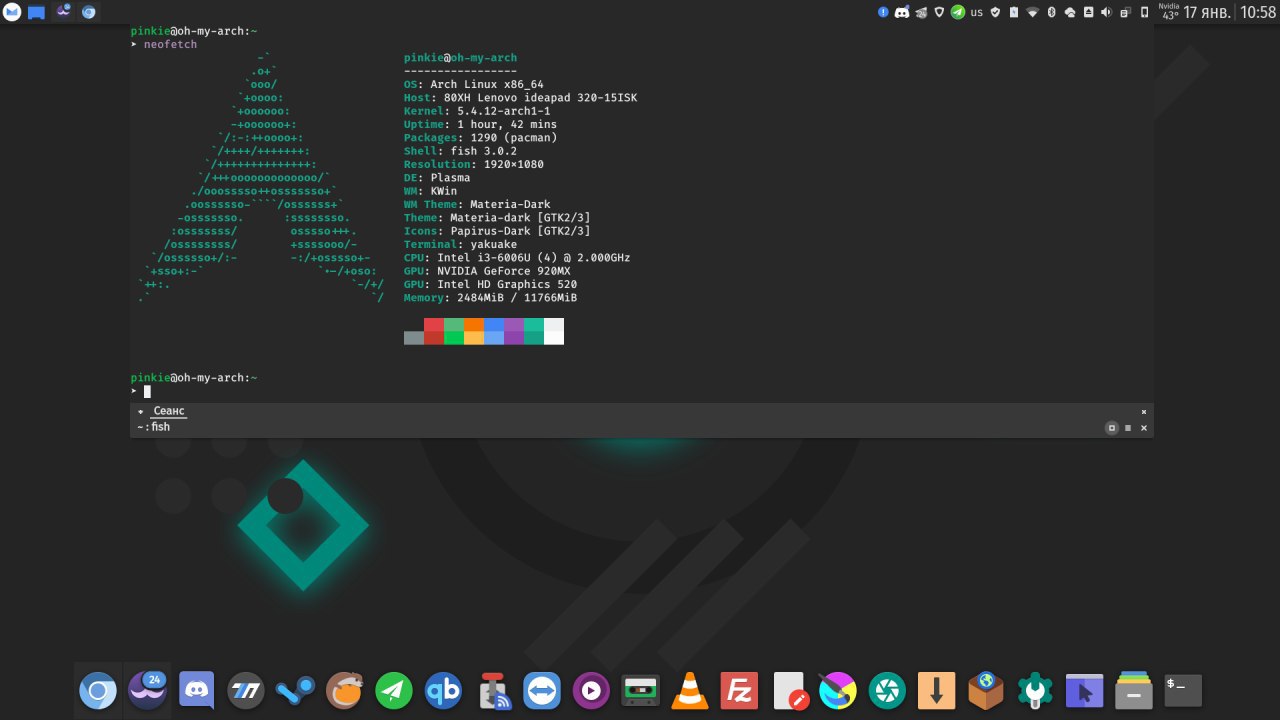This screenshot has height=720, width=1280.
Task: Open the Yakuake menu square button
Action: coord(1128,428)
